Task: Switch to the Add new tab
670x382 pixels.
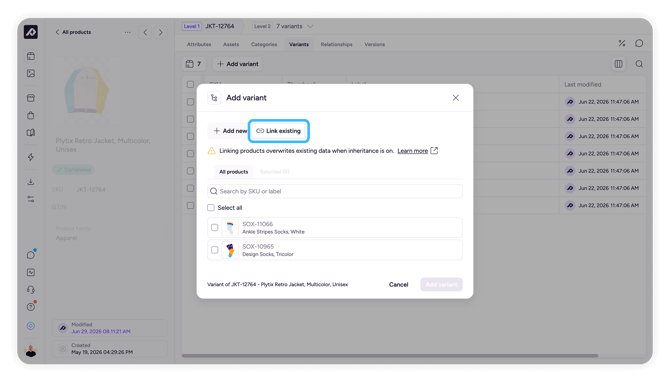Action: [x=230, y=131]
